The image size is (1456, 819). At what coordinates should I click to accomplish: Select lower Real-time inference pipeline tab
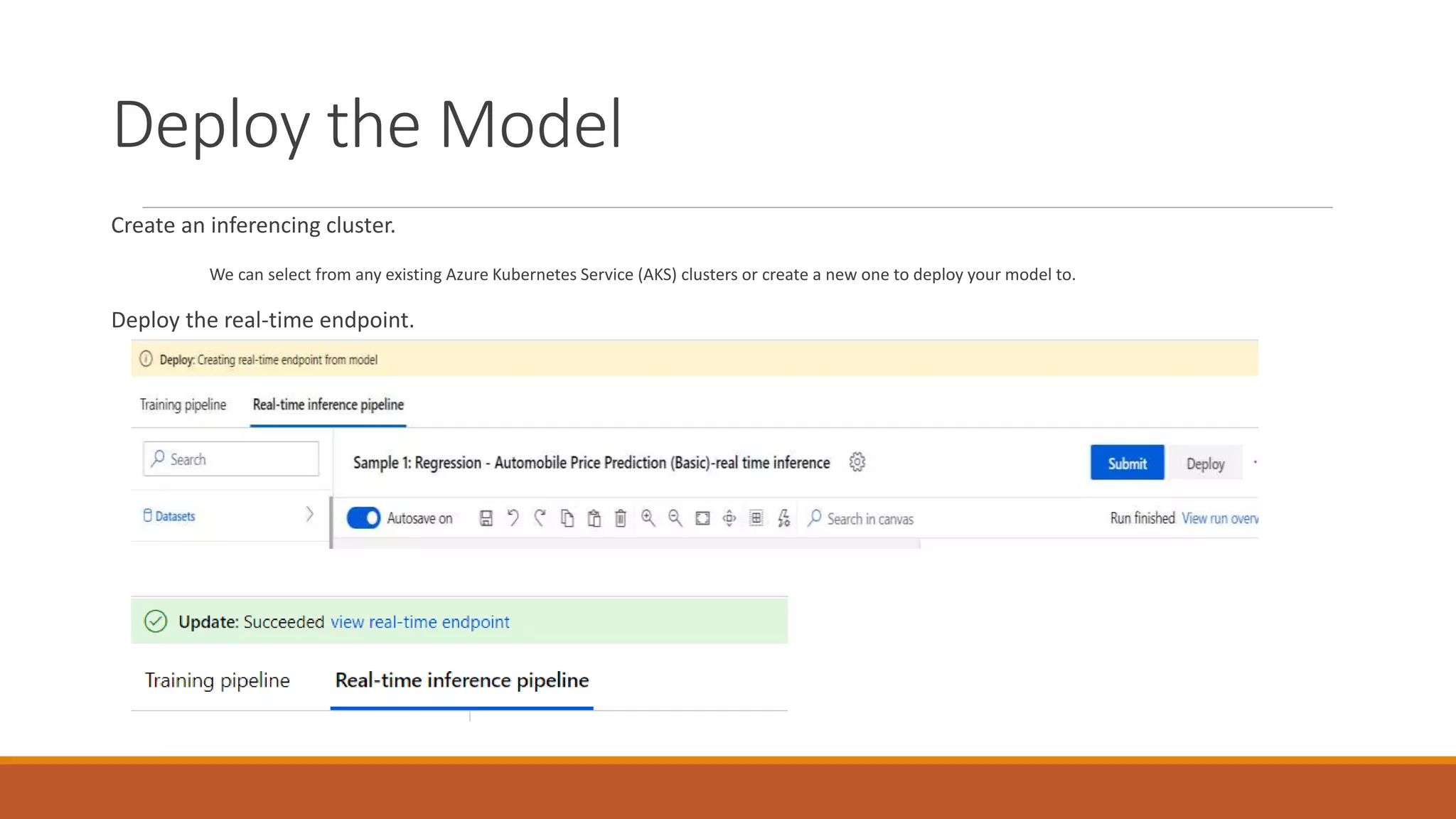pos(462,680)
